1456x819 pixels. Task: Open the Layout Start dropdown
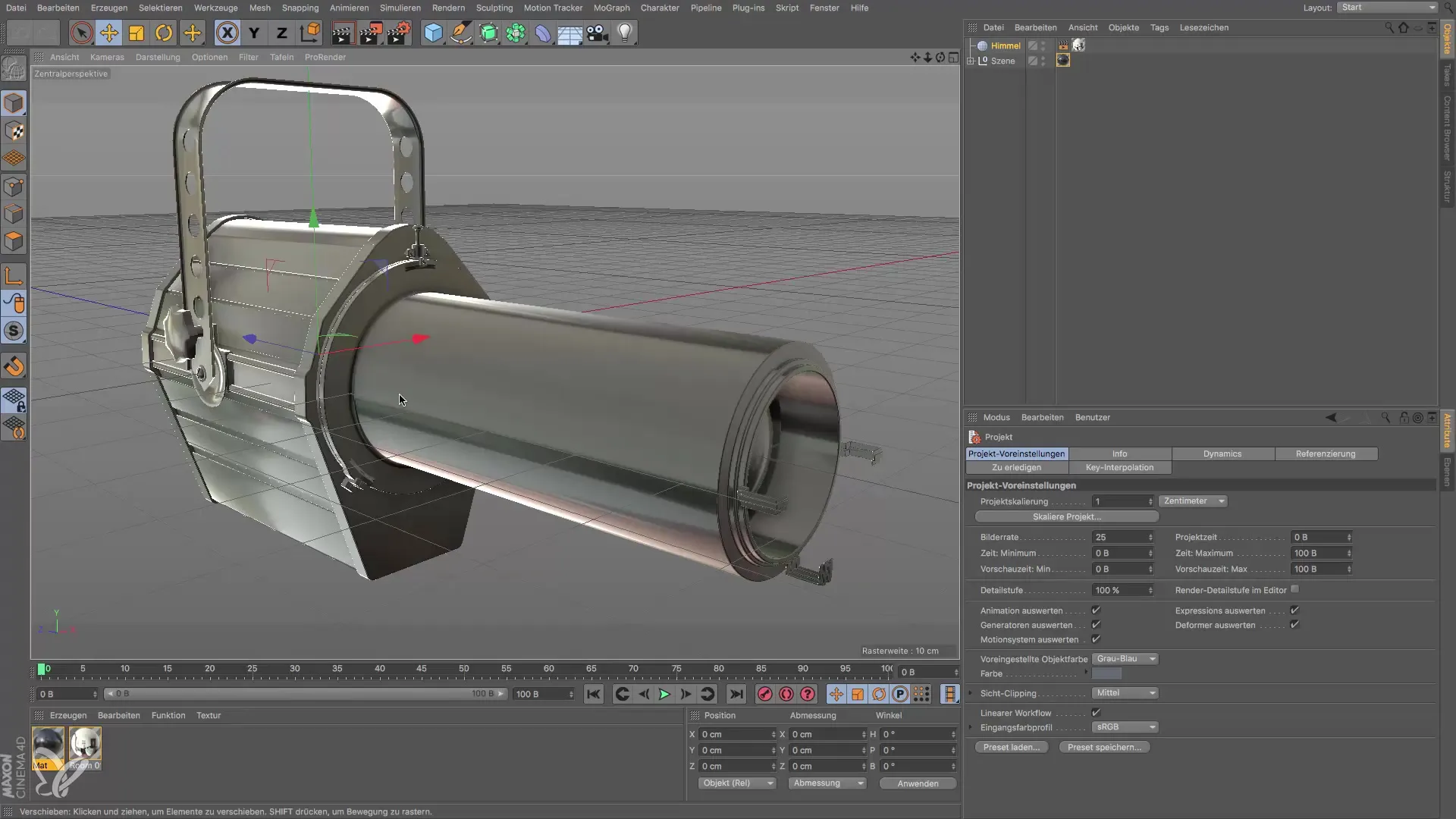pyautogui.click(x=1387, y=8)
